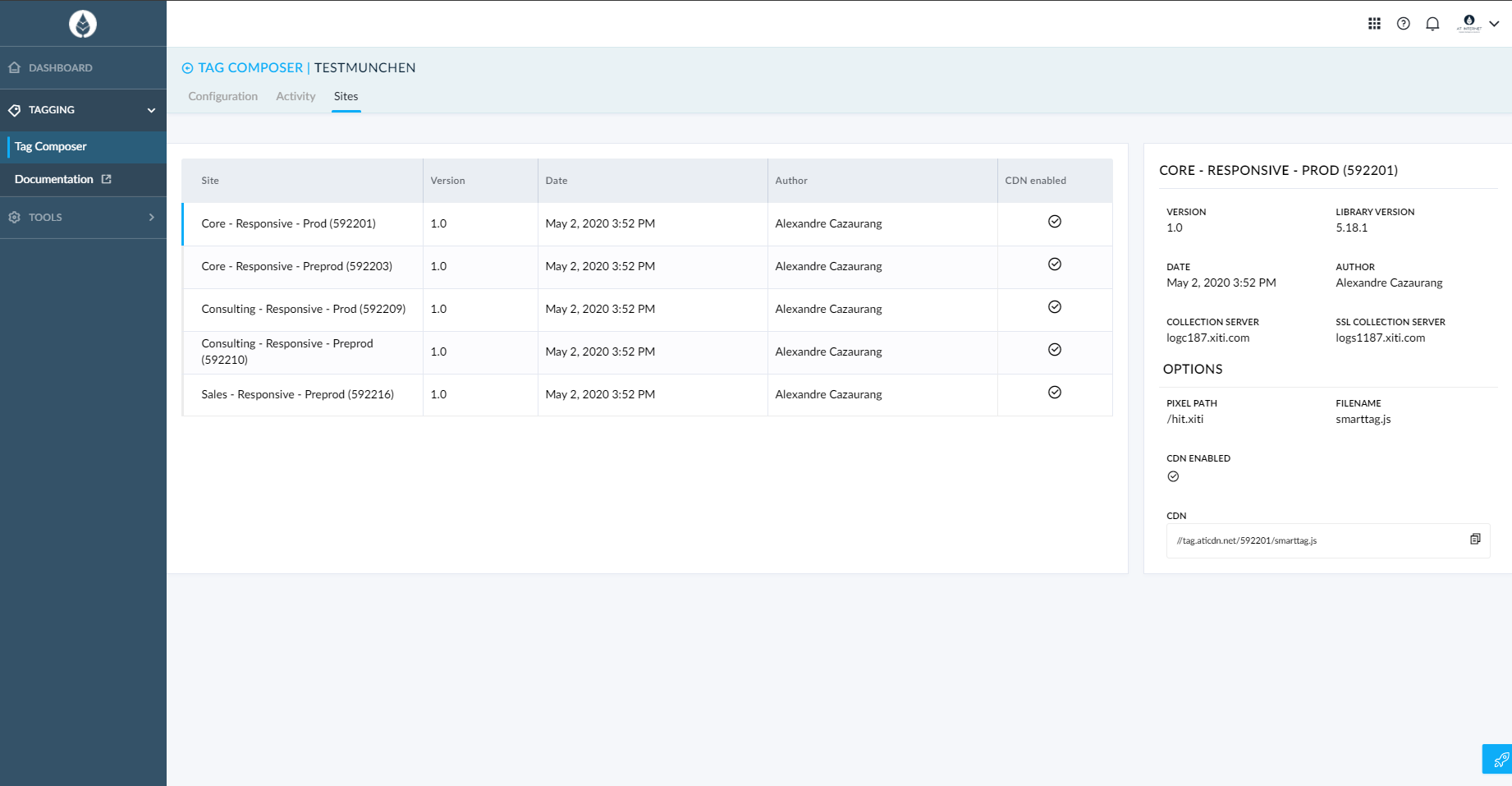Viewport: 1512px width, 786px height.
Task: Collapse the Tagging sidebar section
Action: pos(151,110)
